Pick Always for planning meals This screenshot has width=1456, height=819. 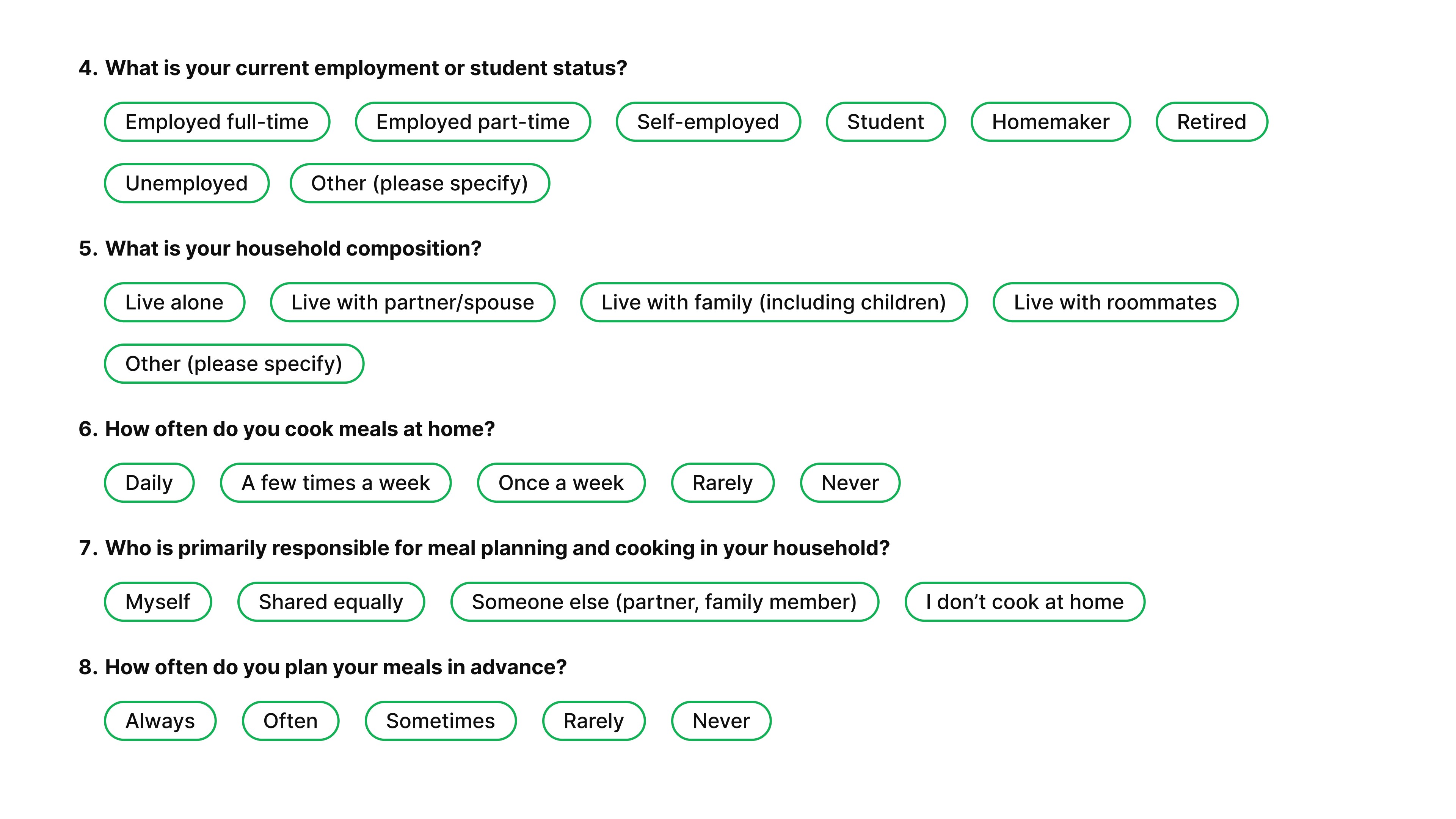click(160, 721)
